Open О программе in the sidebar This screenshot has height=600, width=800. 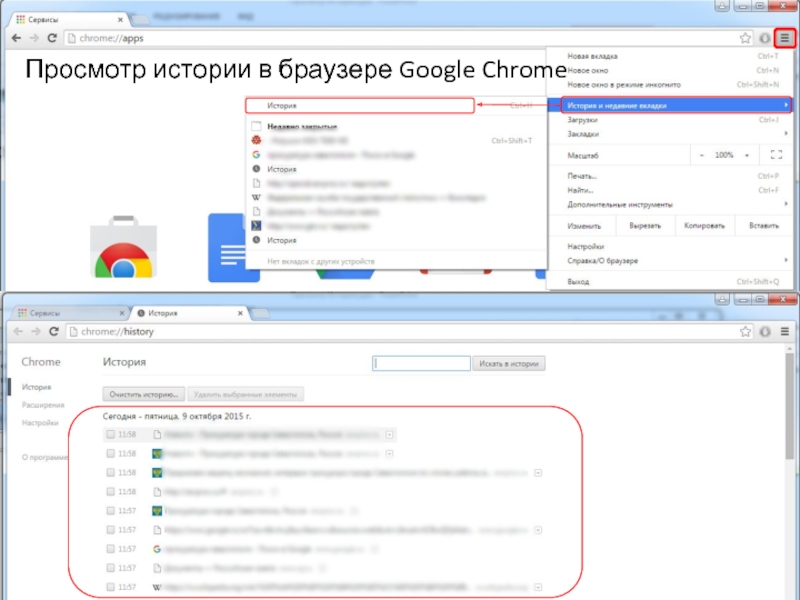44,457
